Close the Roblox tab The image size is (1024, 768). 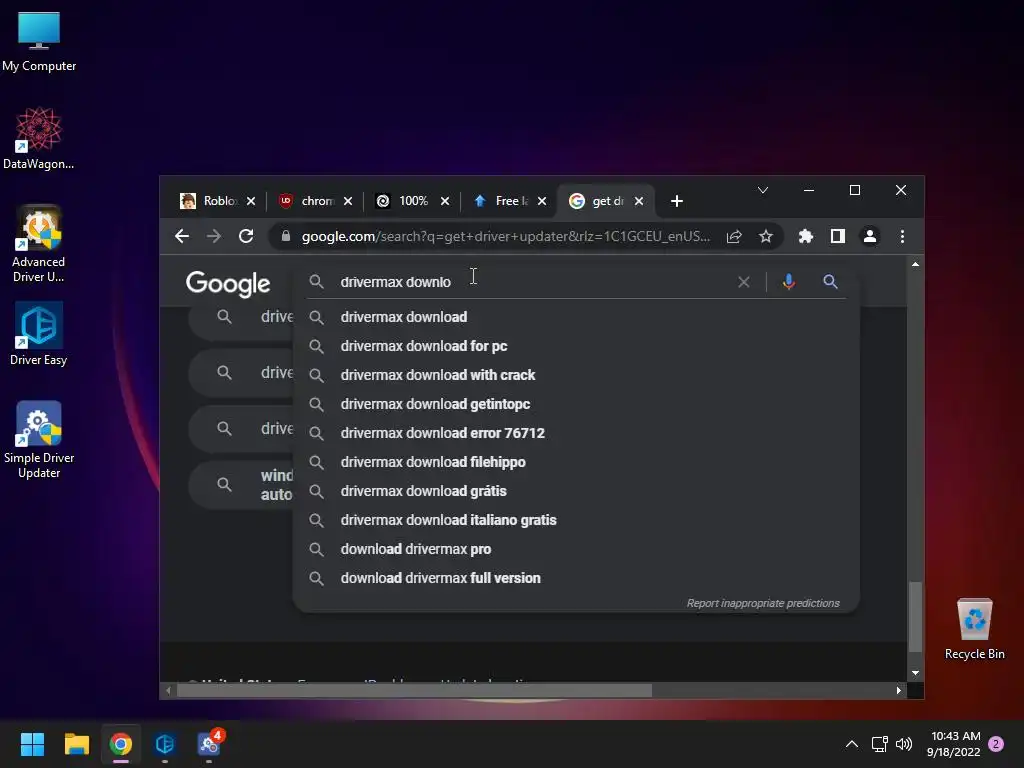point(251,201)
